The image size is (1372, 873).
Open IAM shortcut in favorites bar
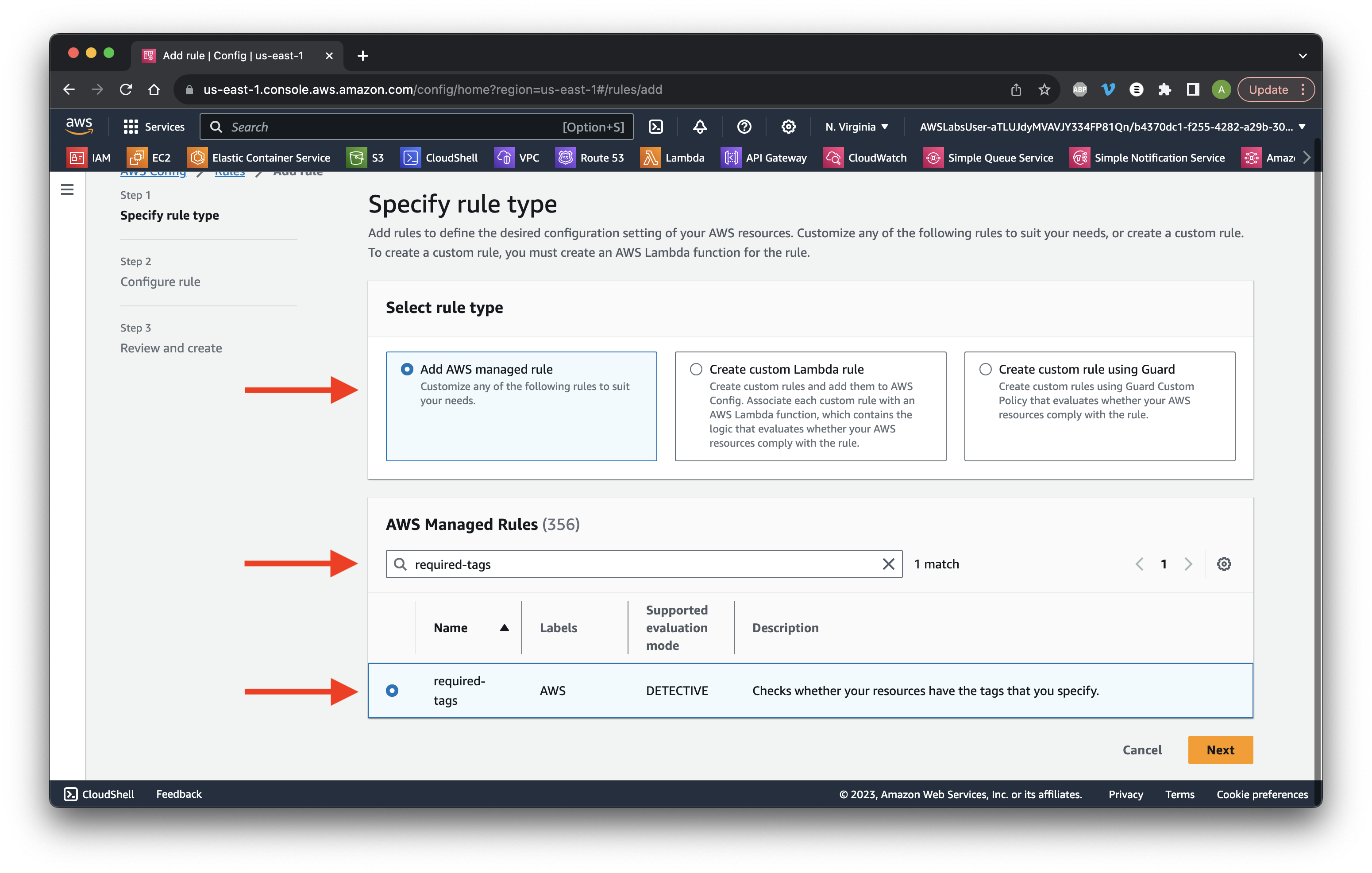[x=89, y=157]
